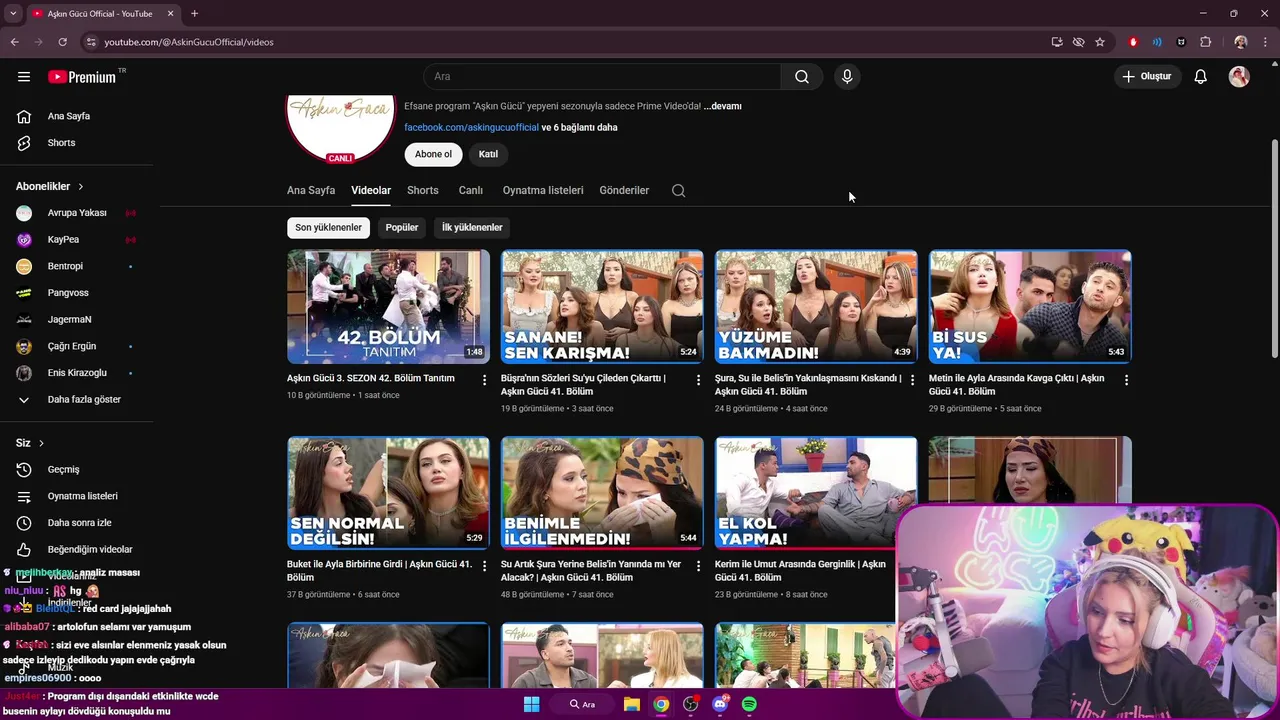Open BENİMLE İLGİLENMEDİN! video thumbnail
Screen dimensions: 1280x720
(x=602, y=493)
